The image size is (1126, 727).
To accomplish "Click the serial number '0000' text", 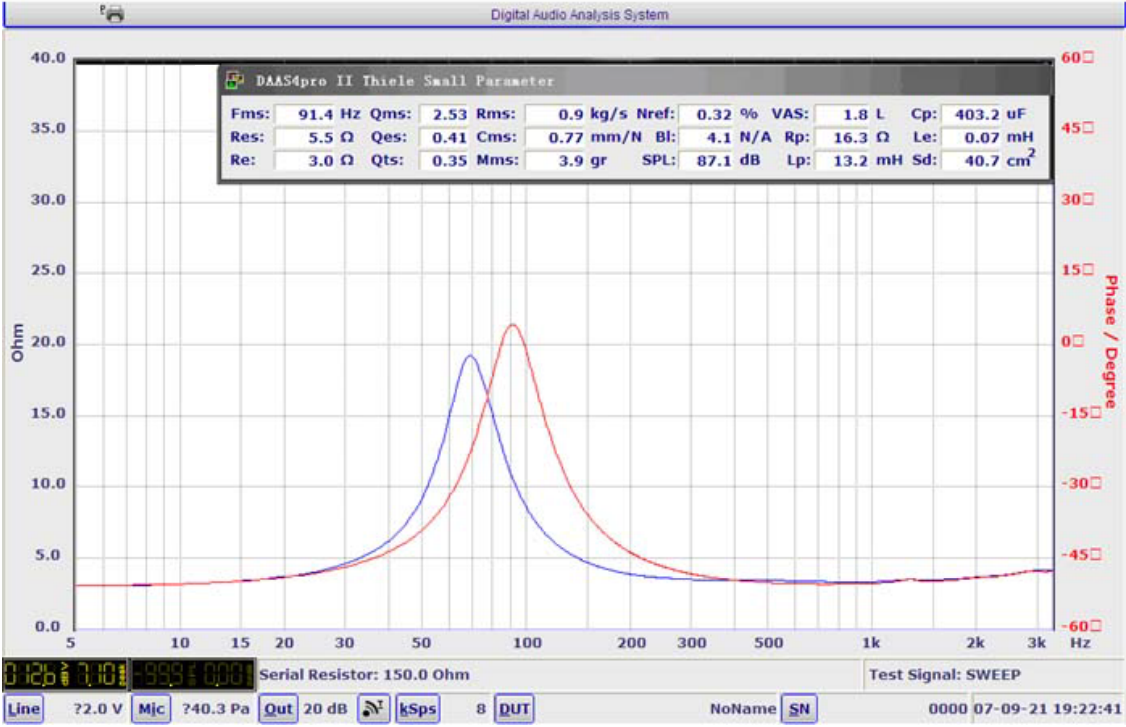I will pos(948,709).
